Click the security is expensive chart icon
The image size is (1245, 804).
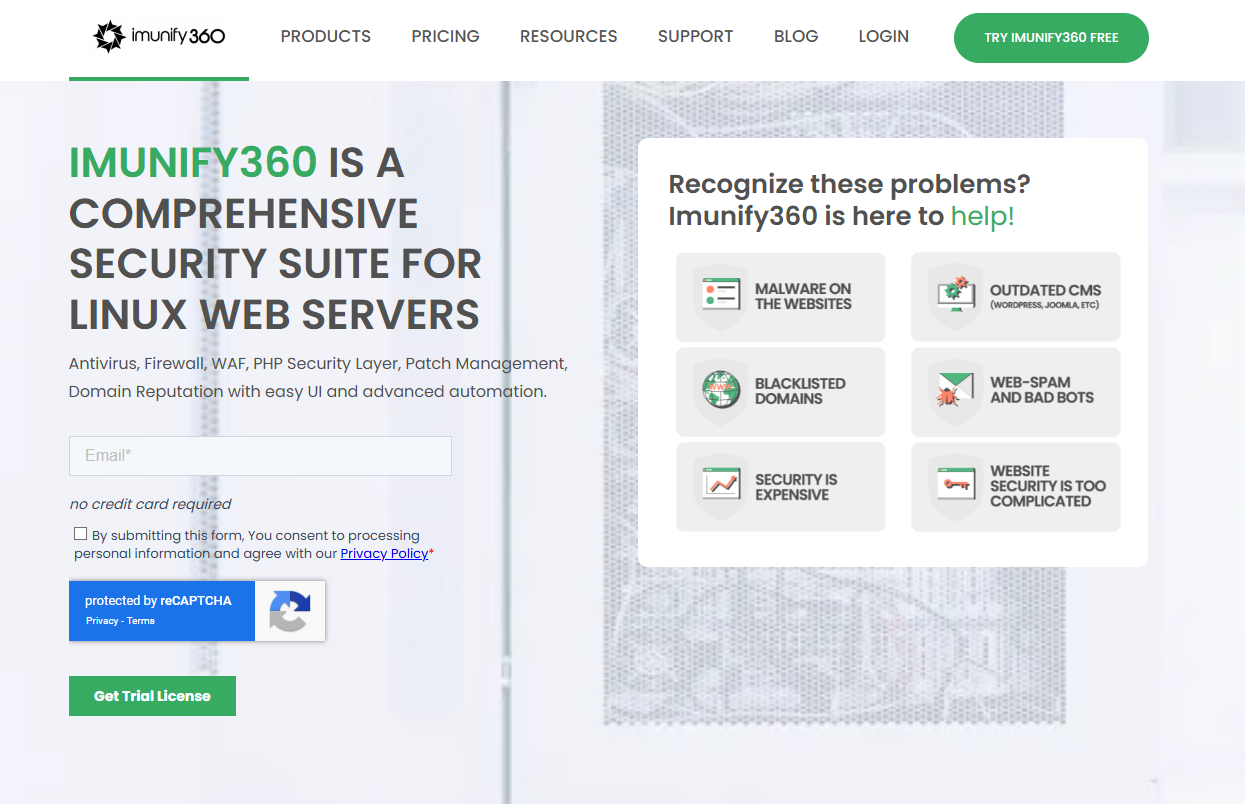[x=720, y=486]
